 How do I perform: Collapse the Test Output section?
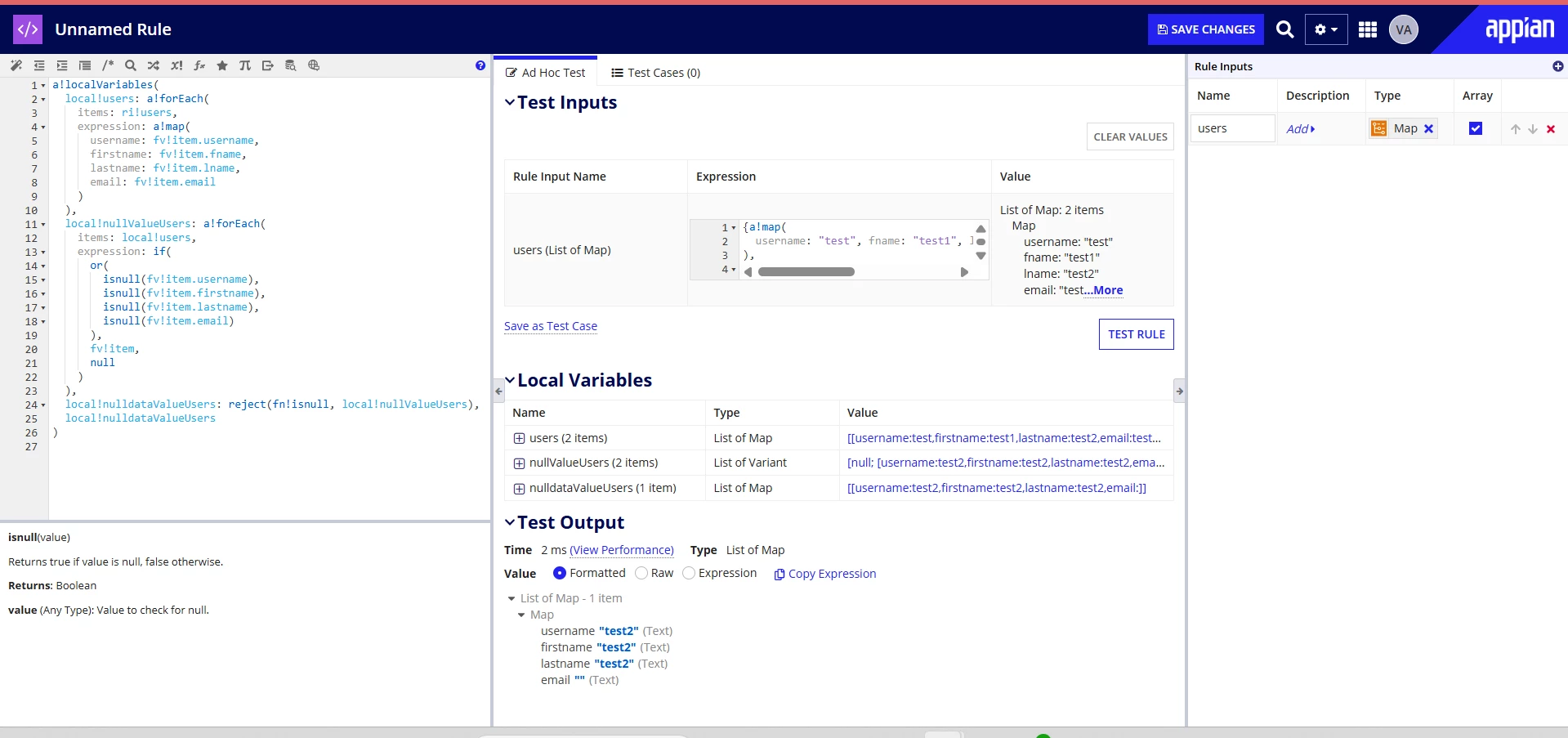510,522
